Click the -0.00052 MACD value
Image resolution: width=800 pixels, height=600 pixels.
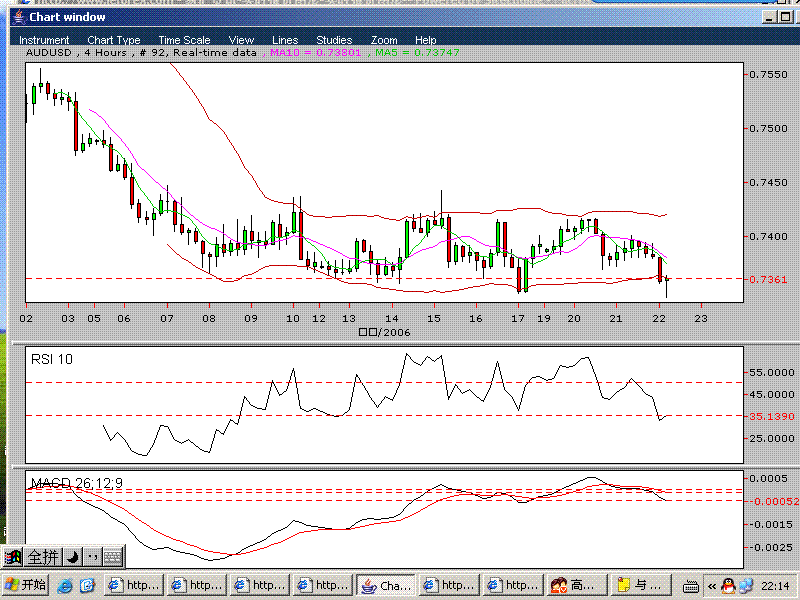click(x=772, y=502)
